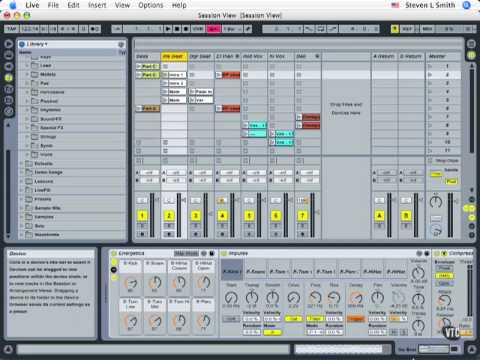Click the US flag input menu icon
Screen dimensions: 480x360
(x=395, y=5)
